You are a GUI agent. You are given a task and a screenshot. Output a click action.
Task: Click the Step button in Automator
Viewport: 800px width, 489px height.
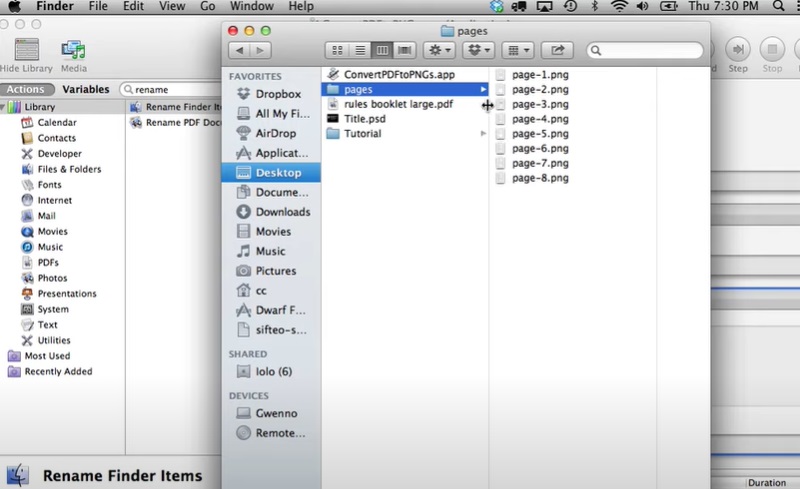click(x=738, y=55)
